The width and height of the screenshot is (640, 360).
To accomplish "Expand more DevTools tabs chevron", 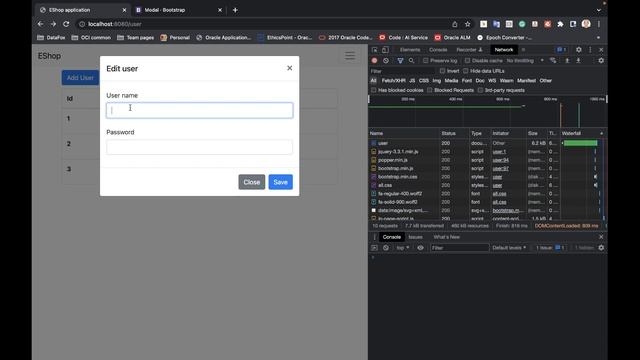I will pos(523,50).
